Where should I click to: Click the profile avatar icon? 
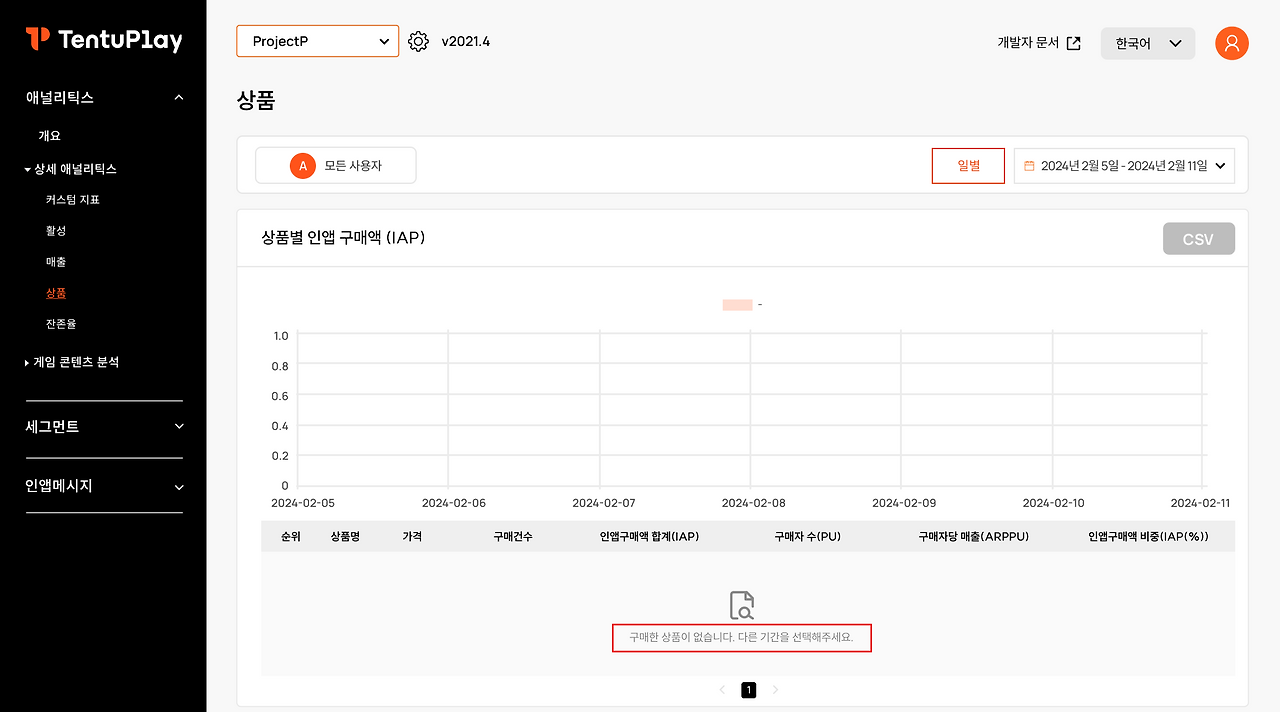click(x=1231, y=43)
